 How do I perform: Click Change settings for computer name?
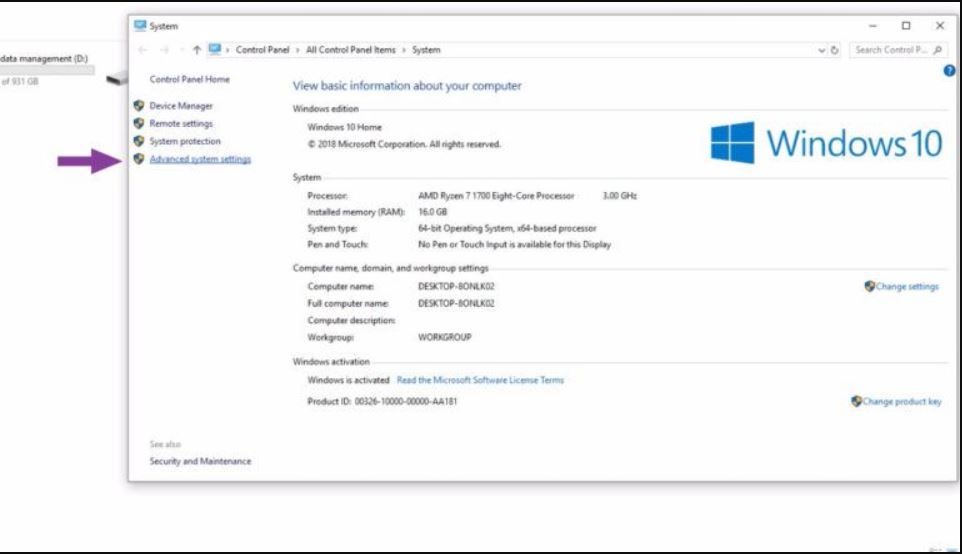(907, 287)
